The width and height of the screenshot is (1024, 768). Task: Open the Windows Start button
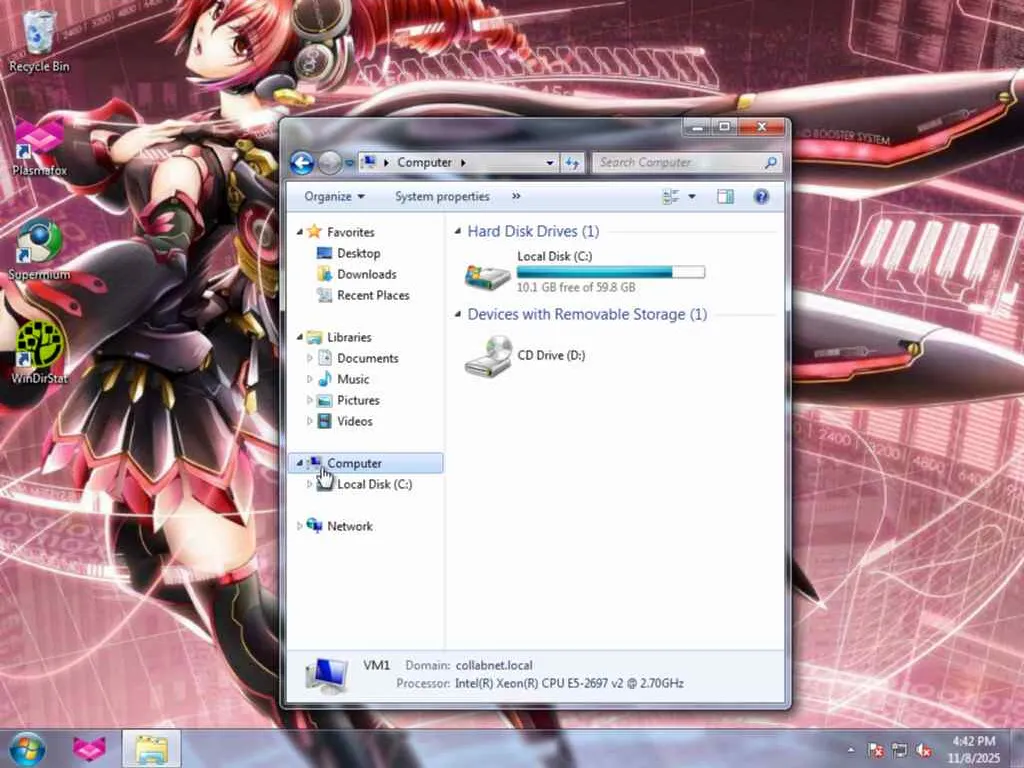click(27, 749)
